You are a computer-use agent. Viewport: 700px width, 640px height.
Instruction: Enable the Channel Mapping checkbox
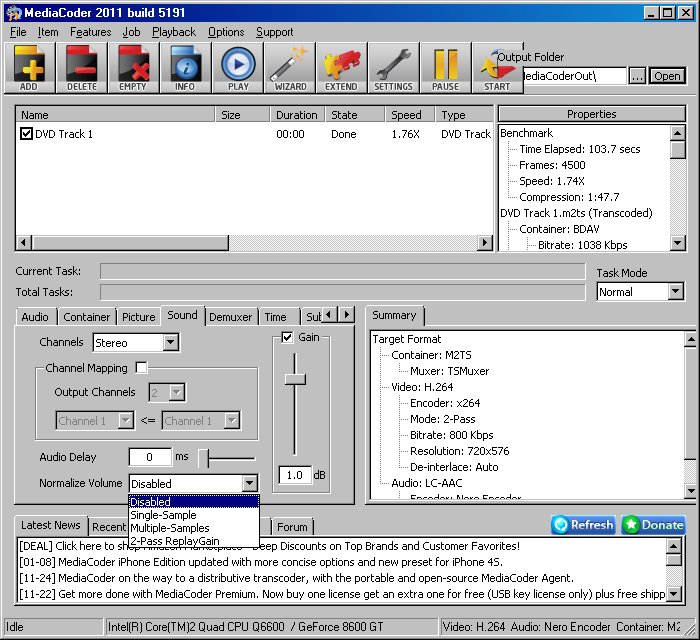coord(141,368)
